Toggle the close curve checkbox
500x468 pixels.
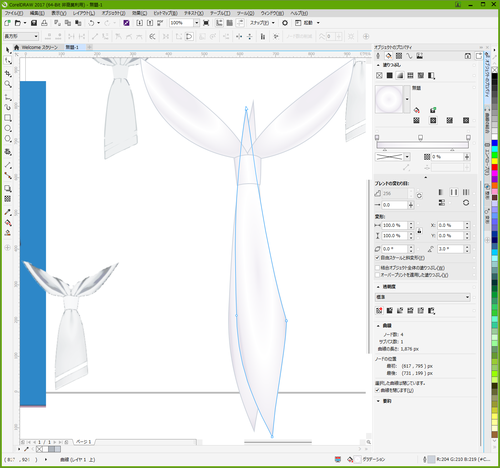point(378,390)
